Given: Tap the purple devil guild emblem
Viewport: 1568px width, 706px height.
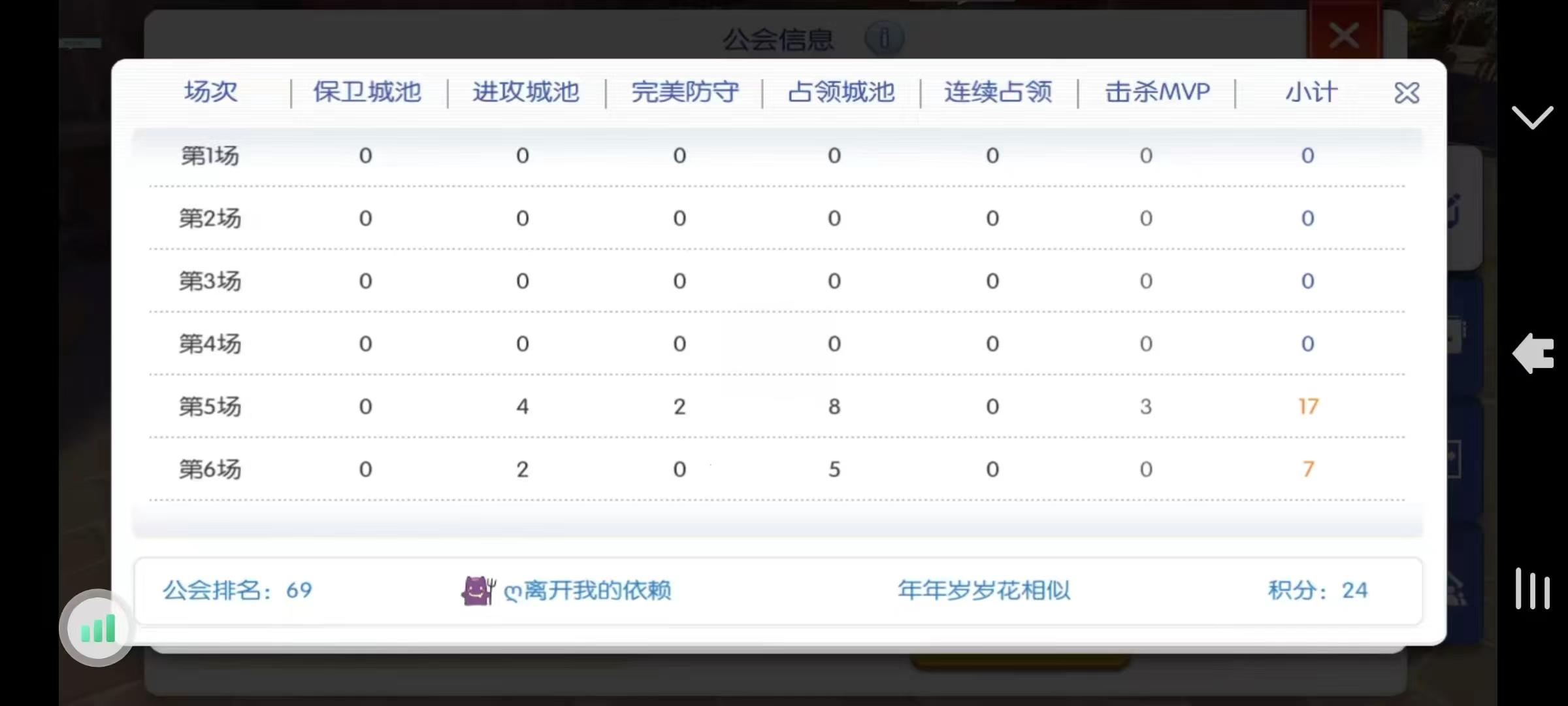Looking at the screenshot, I should click(x=478, y=590).
